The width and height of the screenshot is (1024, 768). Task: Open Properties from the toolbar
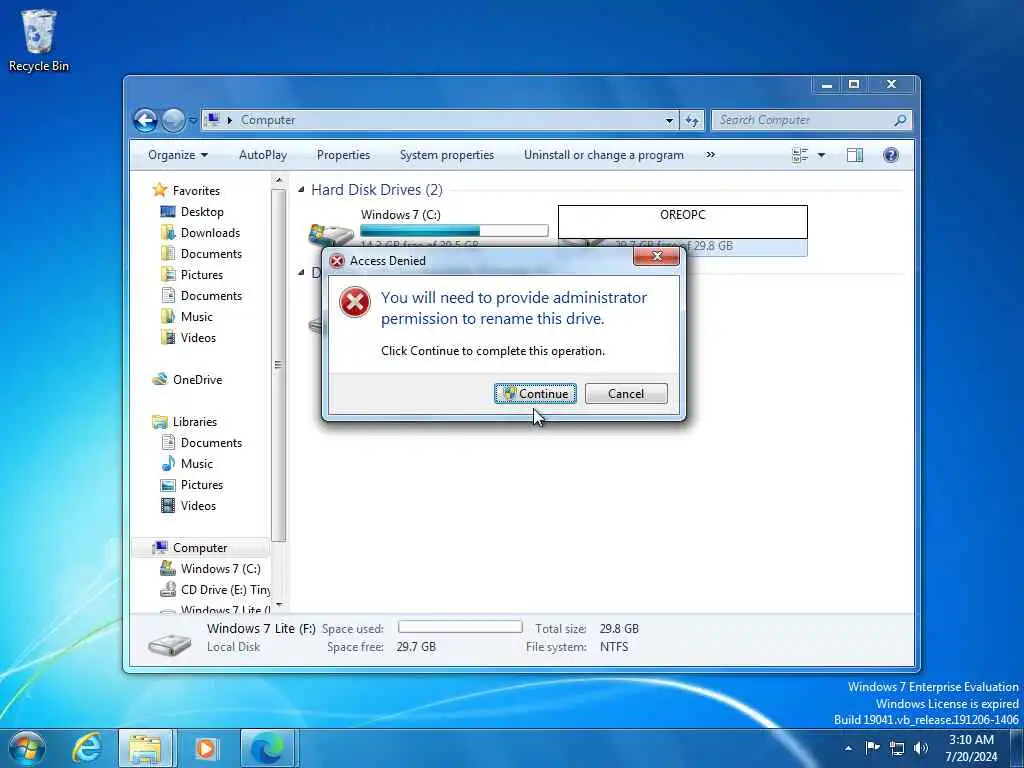[343, 155]
